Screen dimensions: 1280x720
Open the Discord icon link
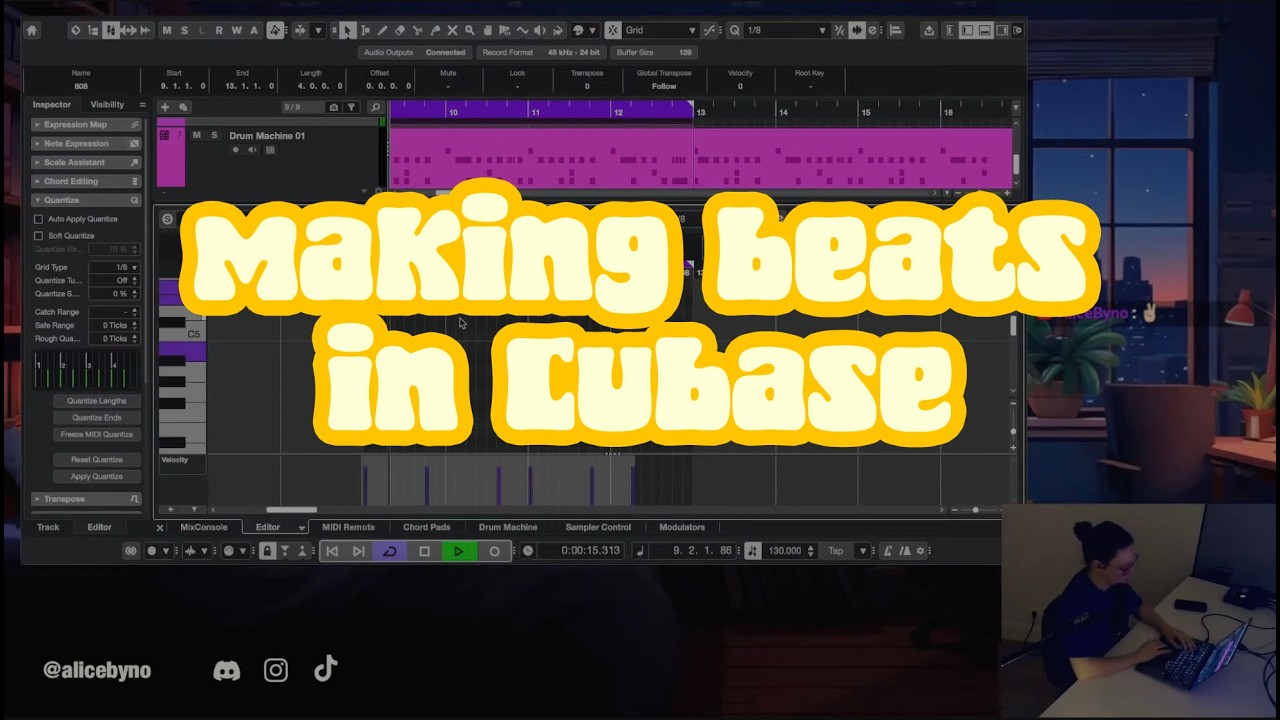227,670
